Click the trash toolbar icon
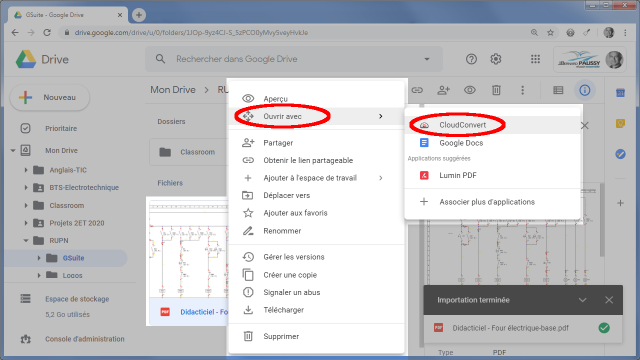 (496, 90)
